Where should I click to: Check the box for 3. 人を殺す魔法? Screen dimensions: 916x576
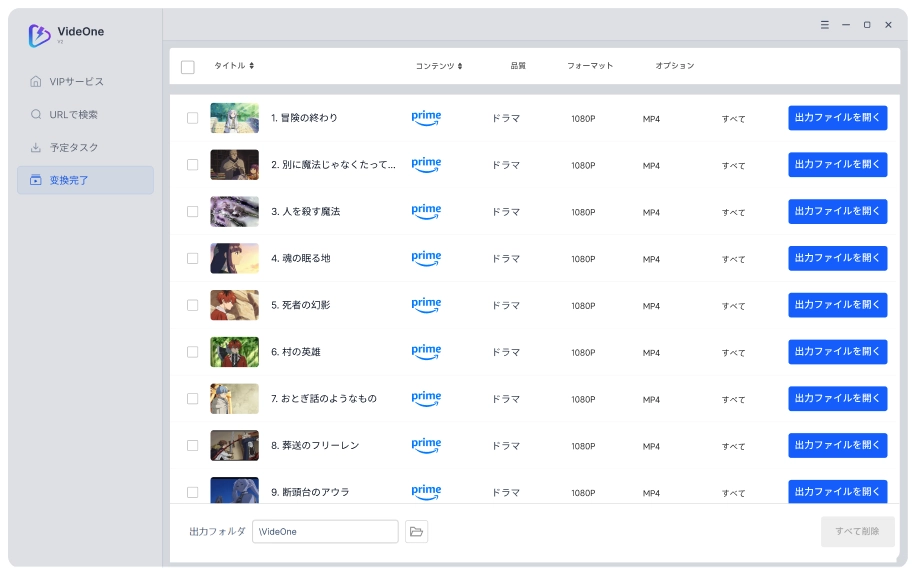coord(192,211)
